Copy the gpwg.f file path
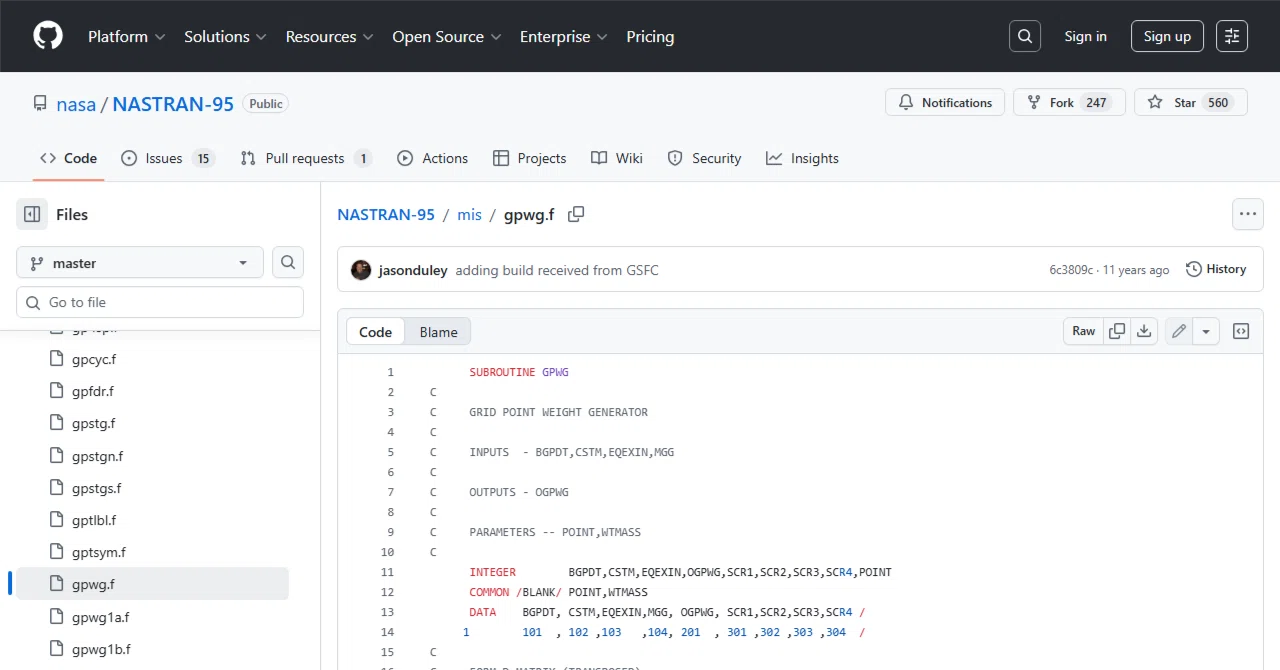Viewport: 1280px width, 670px height. (576, 214)
